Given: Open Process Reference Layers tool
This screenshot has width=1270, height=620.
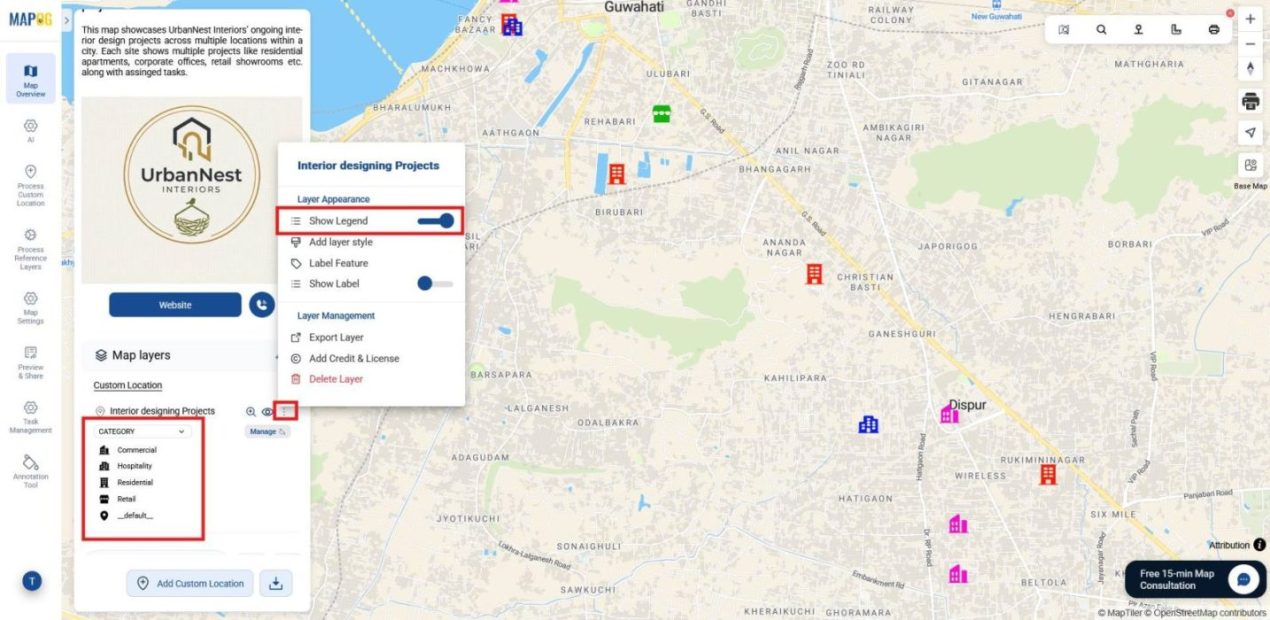Looking at the screenshot, I should pyautogui.click(x=31, y=240).
